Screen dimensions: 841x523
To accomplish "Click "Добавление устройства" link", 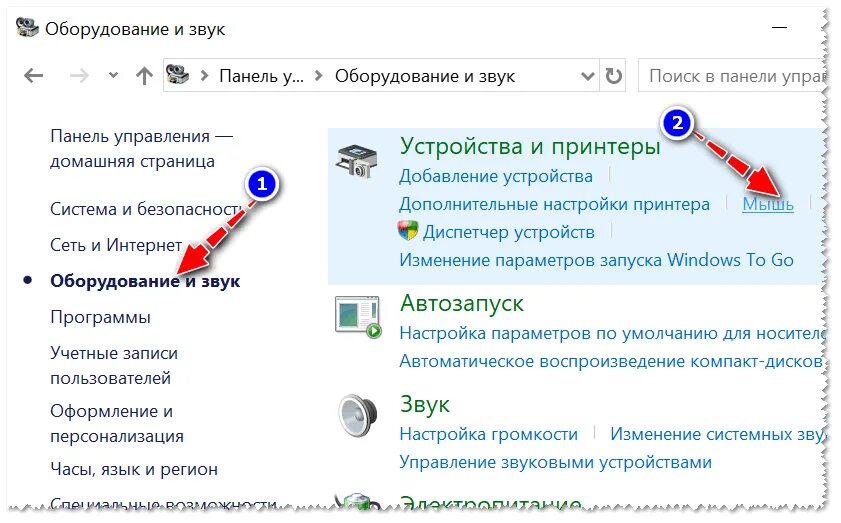I will pos(496,176).
